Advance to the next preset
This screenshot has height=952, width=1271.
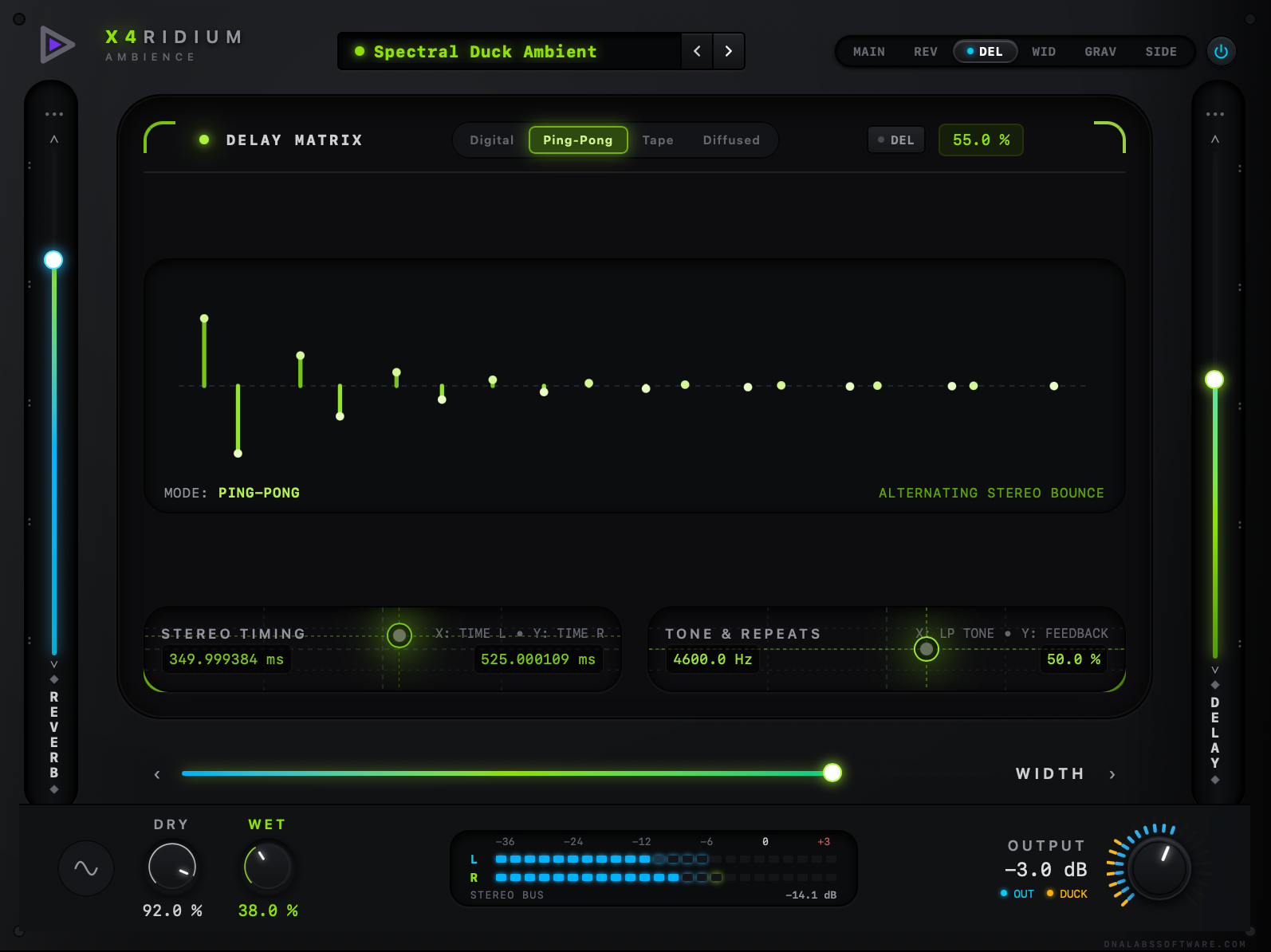tap(729, 51)
